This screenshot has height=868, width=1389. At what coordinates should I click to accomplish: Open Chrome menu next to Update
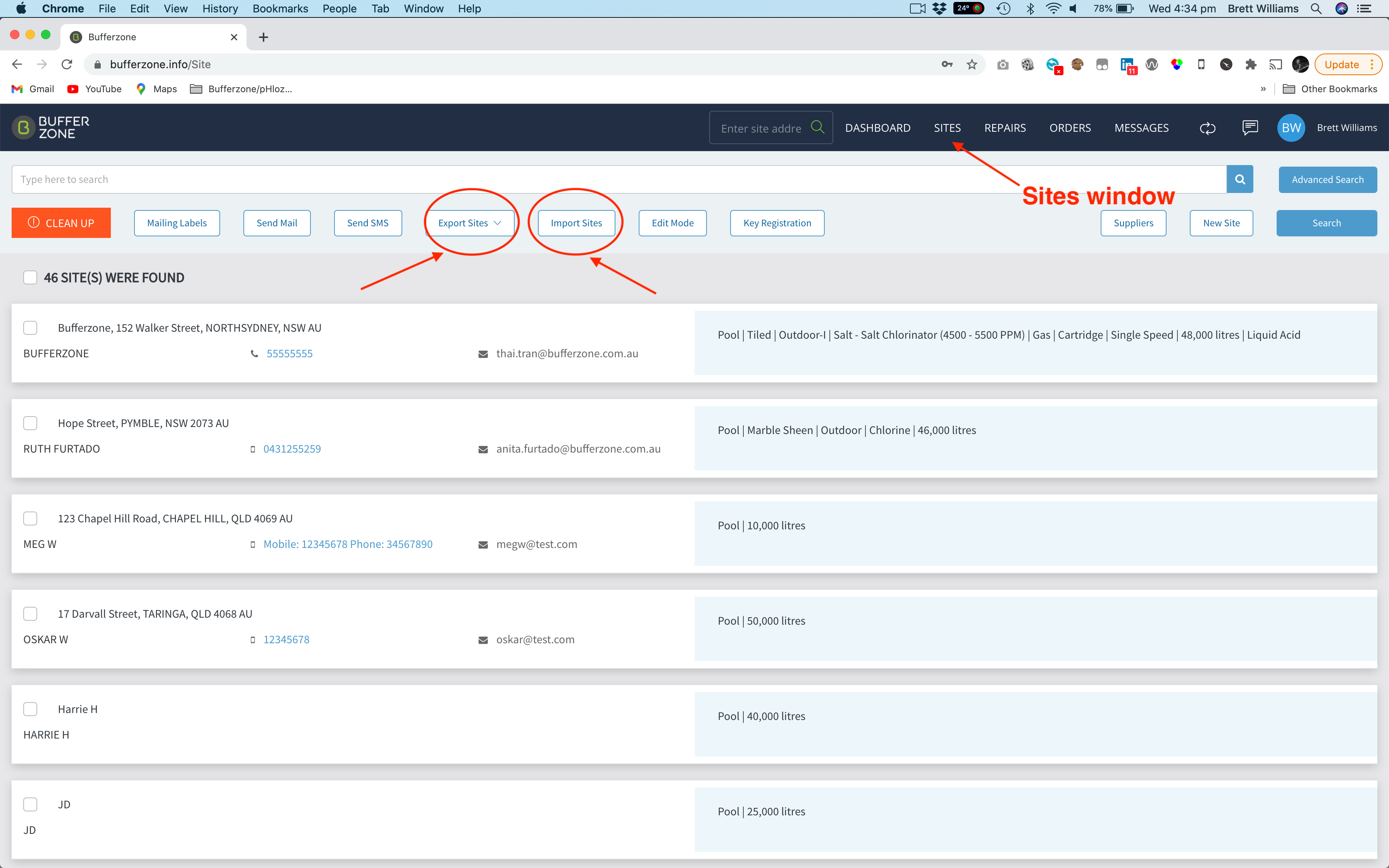point(1372,64)
